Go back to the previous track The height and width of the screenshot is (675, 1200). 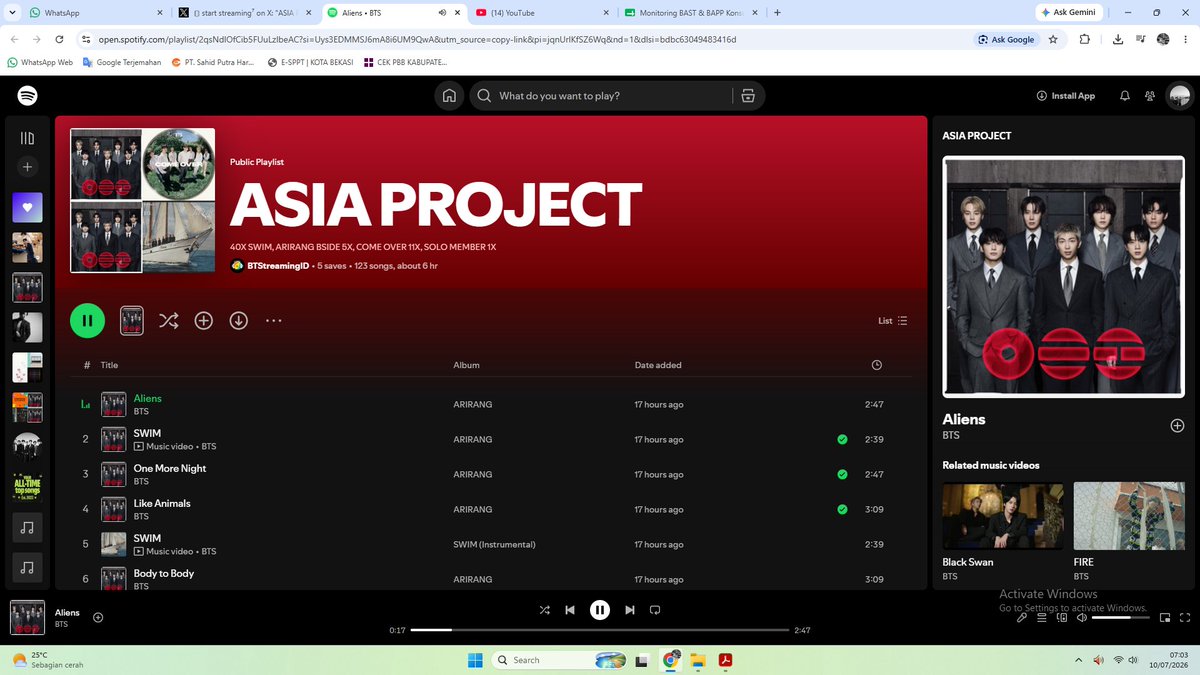point(570,609)
